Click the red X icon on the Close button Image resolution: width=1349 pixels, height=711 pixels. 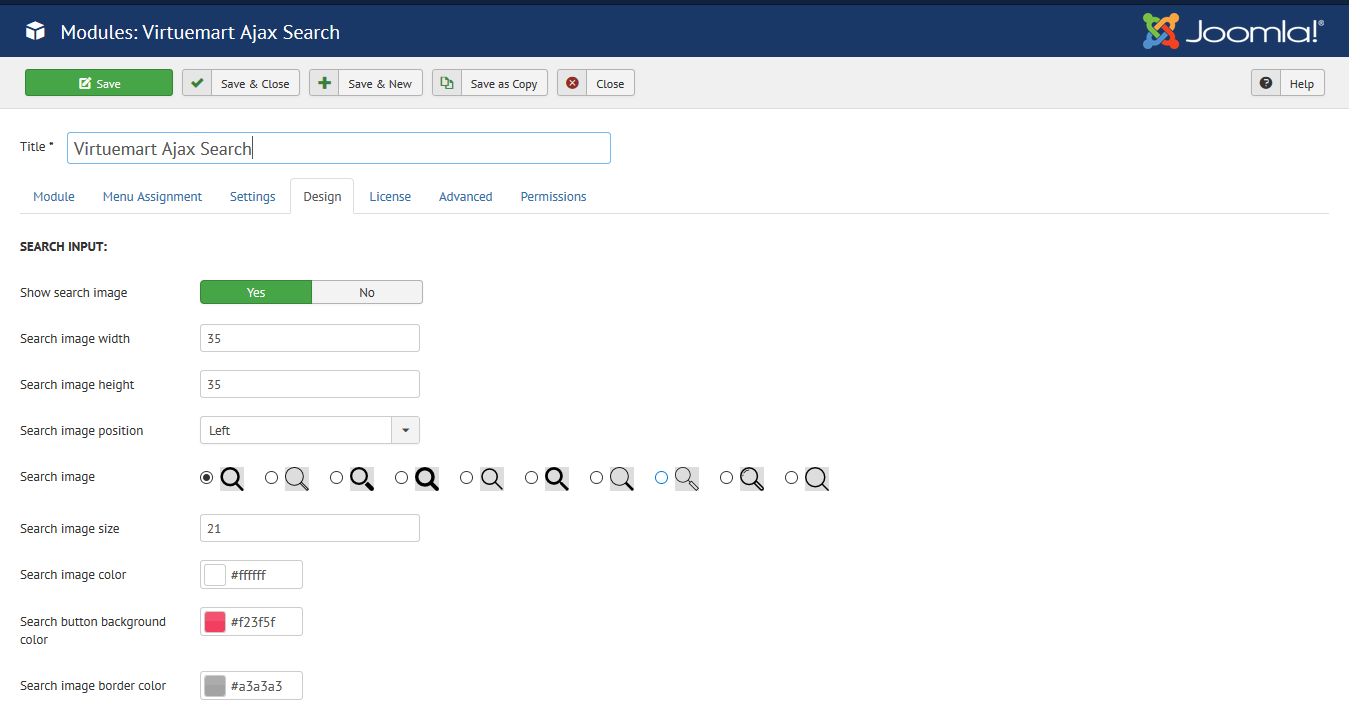click(x=572, y=83)
